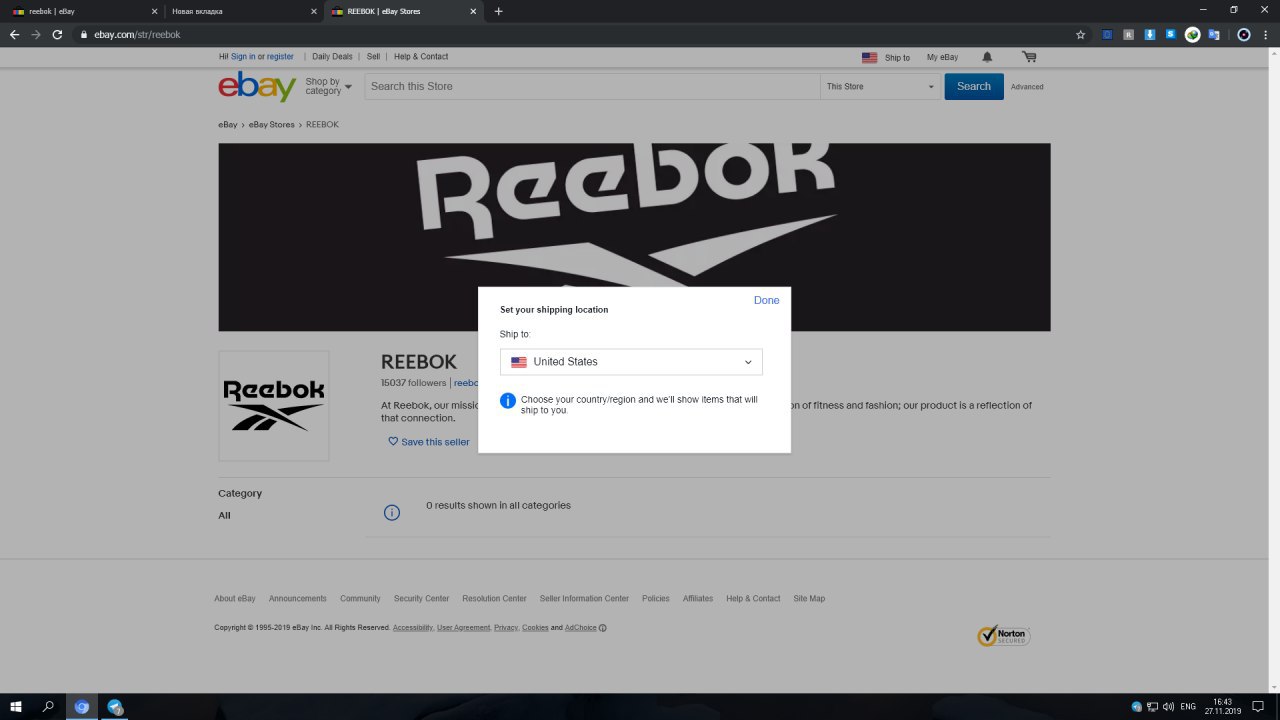
Task: Open the blue download-arrow extension
Action: (x=1150, y=34)
